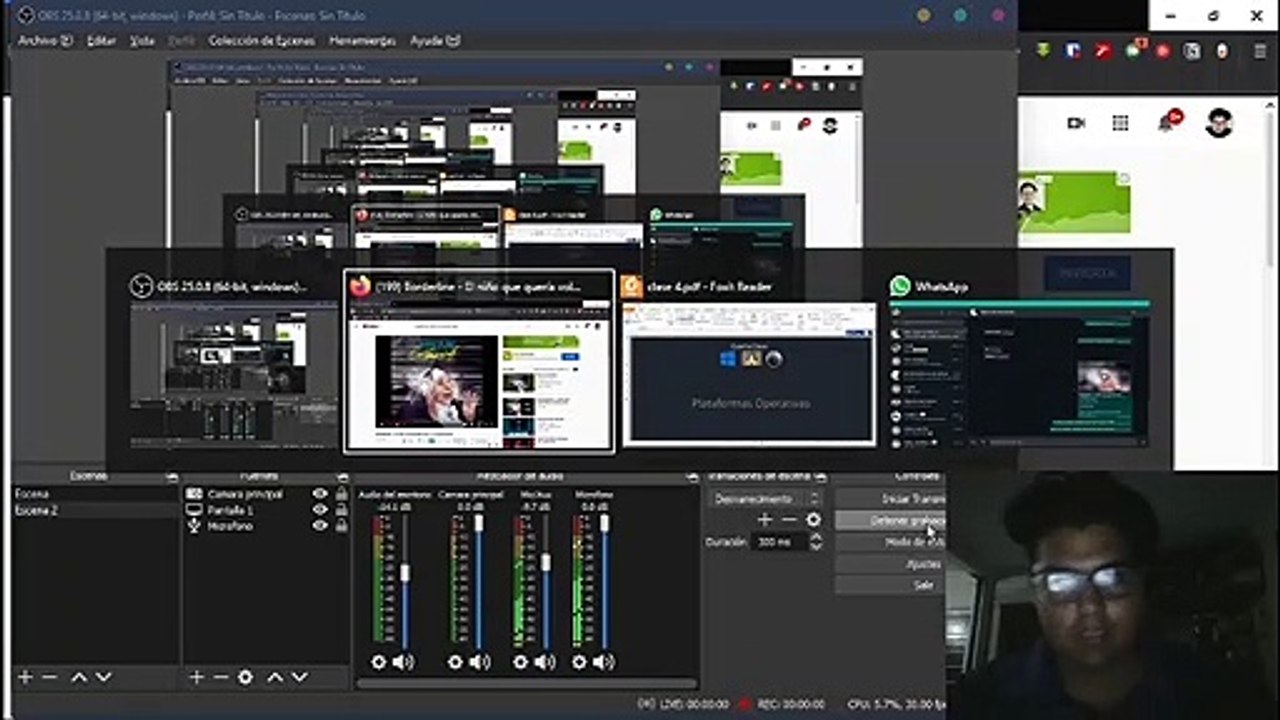Open the Ayuda menu
1280x720 pixels.
(435, 41)
